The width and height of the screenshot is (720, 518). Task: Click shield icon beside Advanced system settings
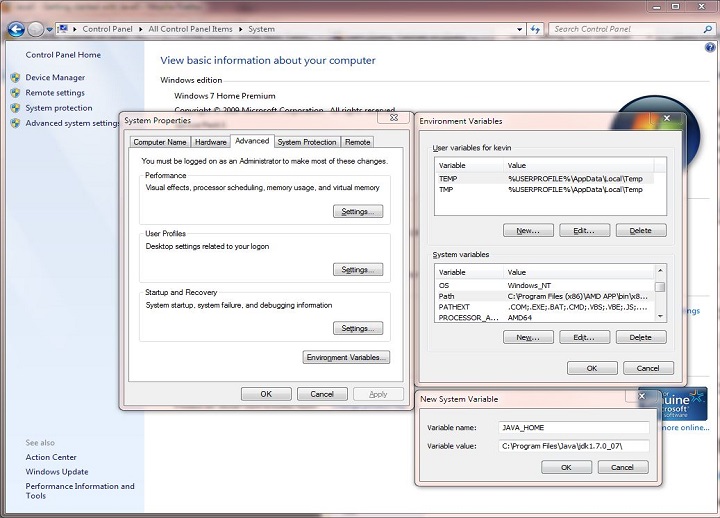click(16, 123)
